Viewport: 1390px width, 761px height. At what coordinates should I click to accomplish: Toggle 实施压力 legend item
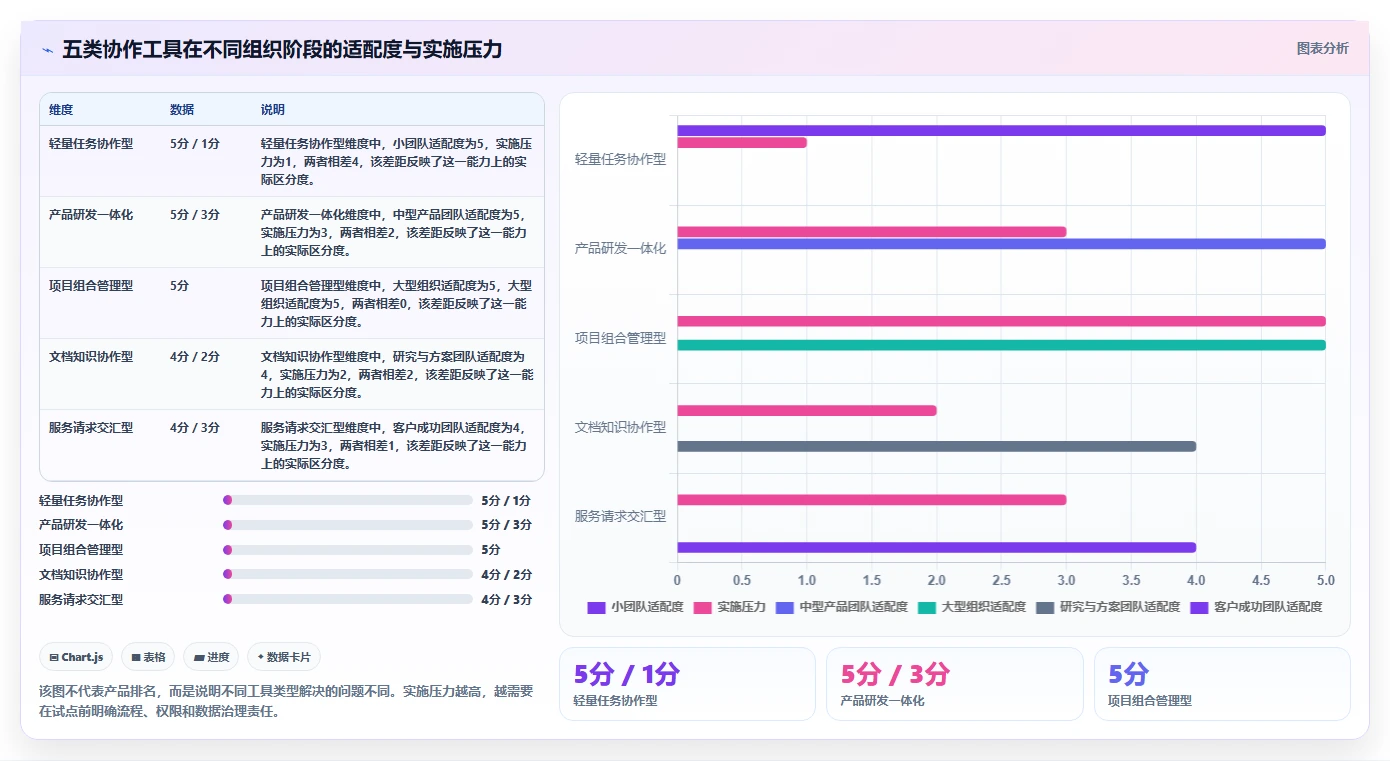pyautogui.click(x=729, y=607)
